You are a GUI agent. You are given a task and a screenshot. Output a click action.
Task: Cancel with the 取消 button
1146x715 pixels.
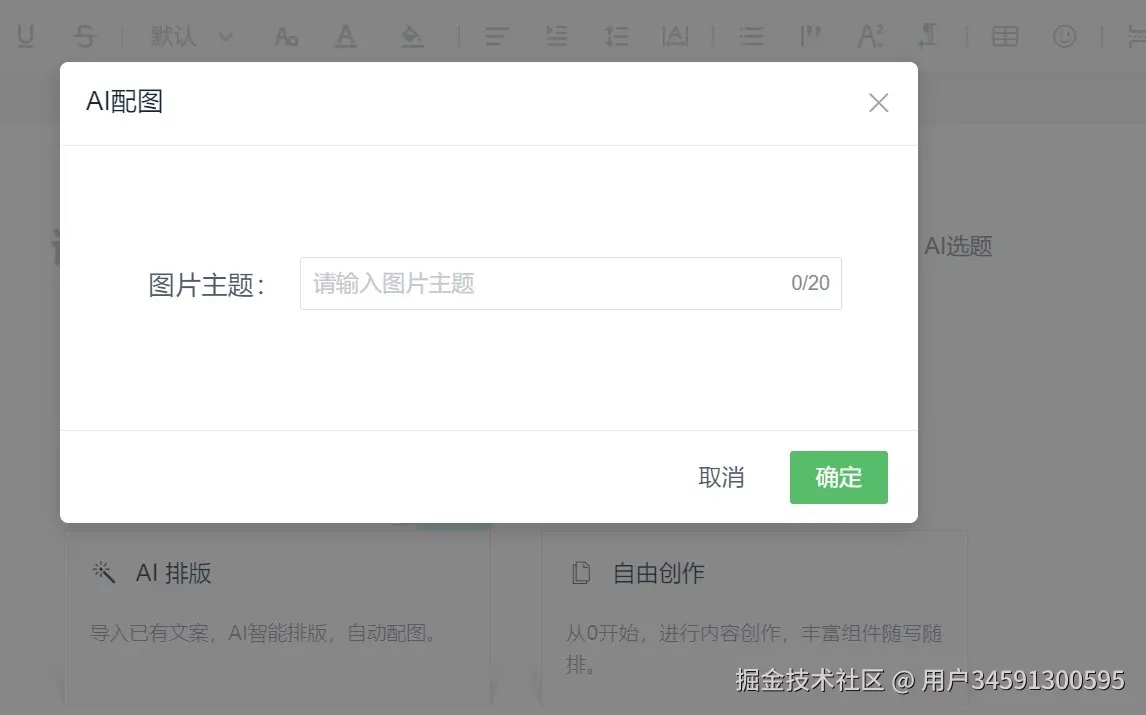pos(721,477)
